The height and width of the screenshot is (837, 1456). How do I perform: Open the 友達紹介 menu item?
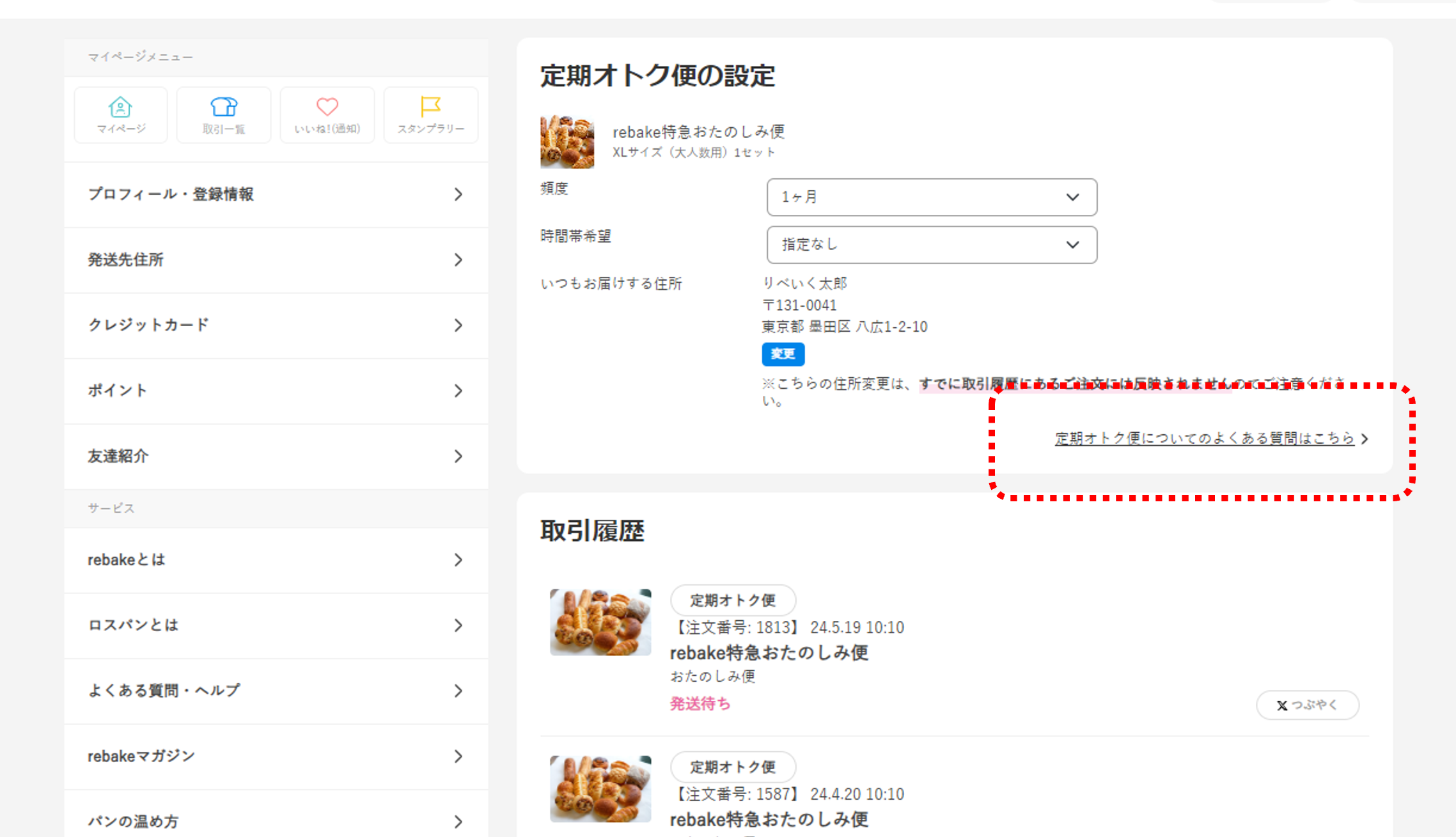(x=276, y=456)
